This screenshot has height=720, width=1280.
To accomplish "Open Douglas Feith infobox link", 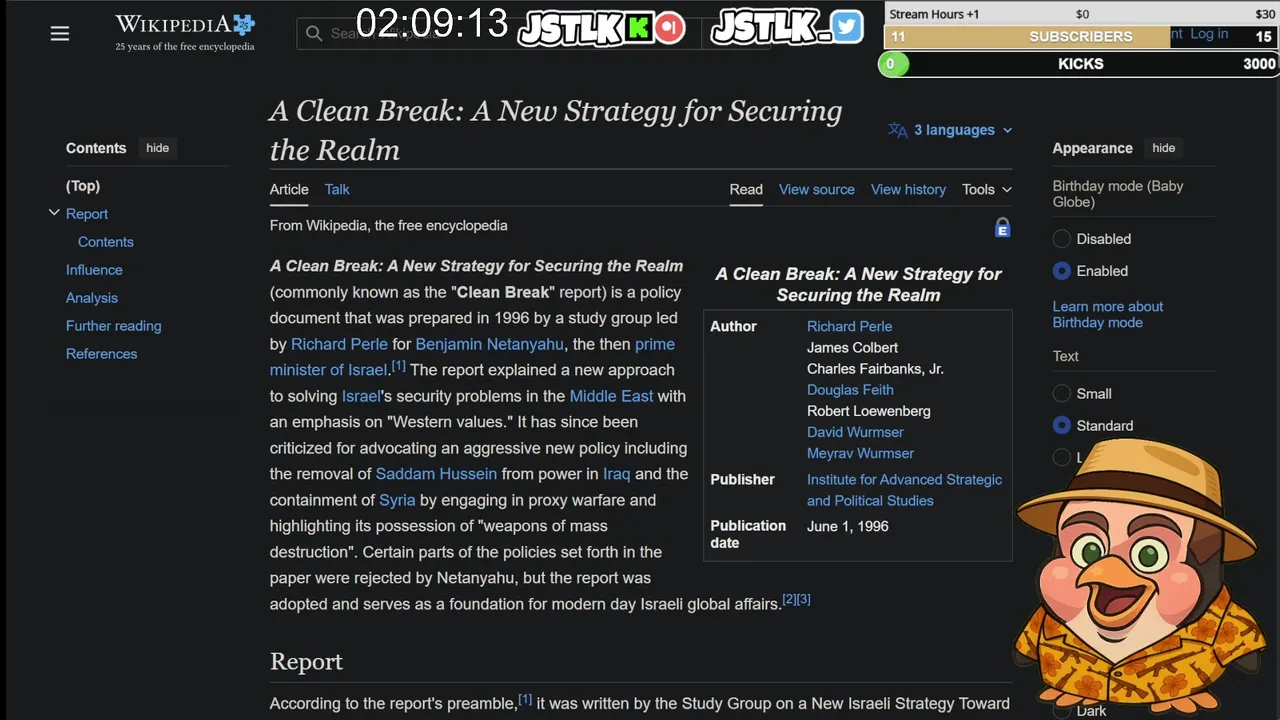I will pyautogui.click(x=850, y=390).
